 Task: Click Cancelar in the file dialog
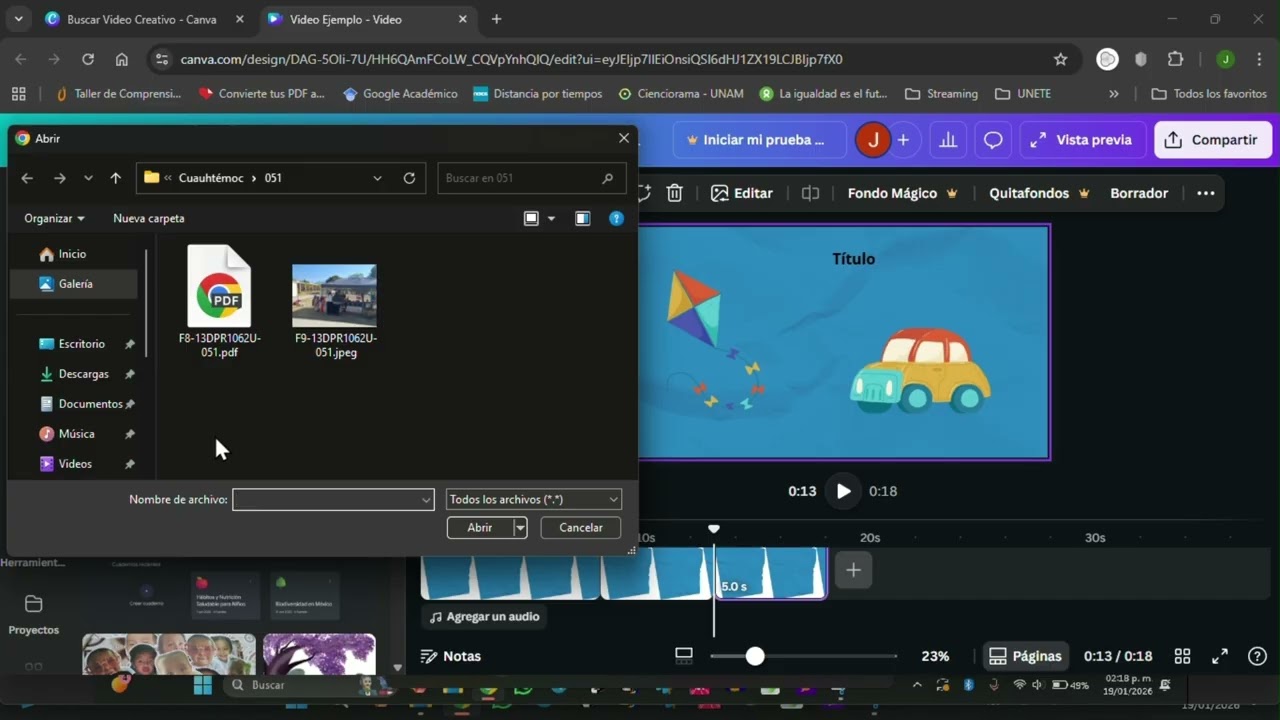(581, 527)
